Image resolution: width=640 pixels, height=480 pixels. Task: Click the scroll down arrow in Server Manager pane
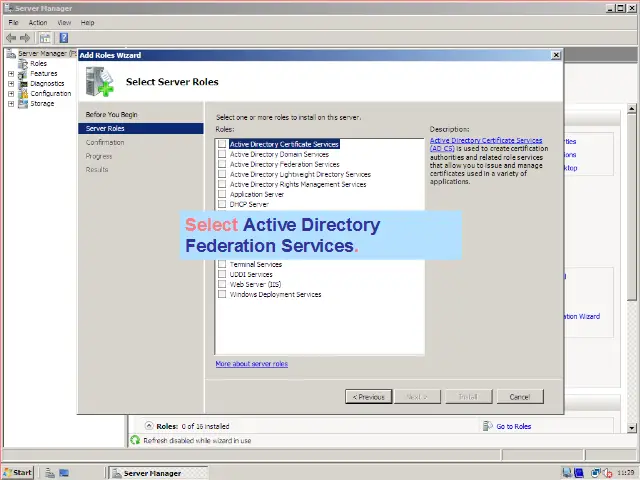(631, 428)
